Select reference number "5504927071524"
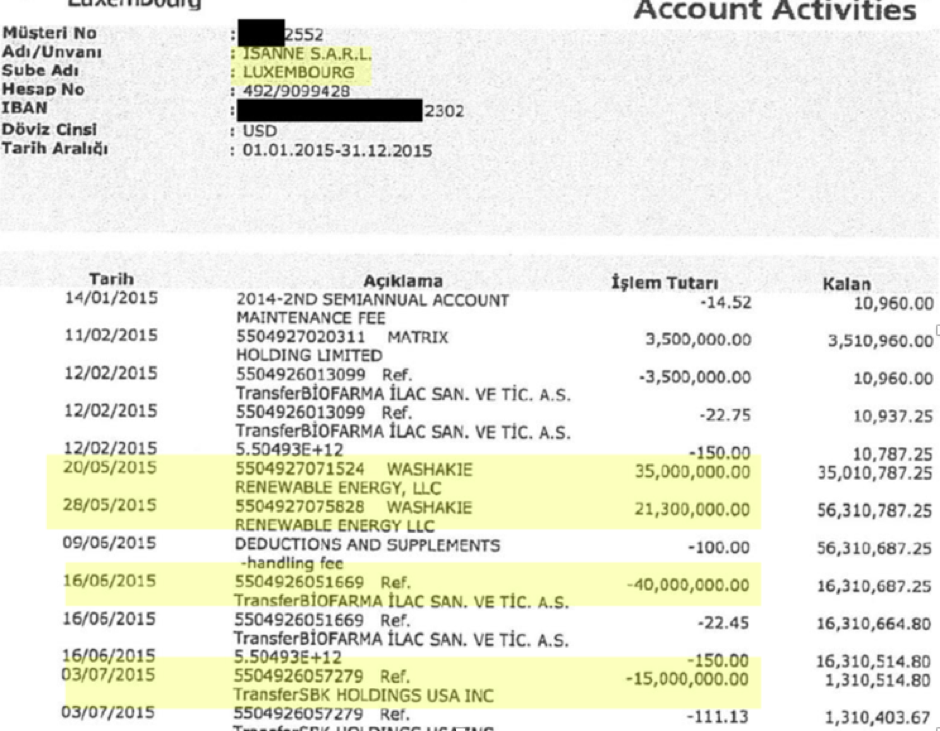940x731 pixels. tap(300, 469)
